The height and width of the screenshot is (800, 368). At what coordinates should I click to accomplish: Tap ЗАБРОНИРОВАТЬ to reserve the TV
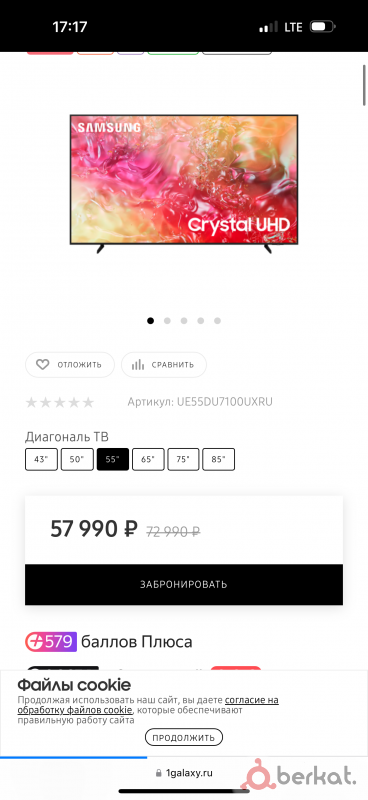(184, 584)
